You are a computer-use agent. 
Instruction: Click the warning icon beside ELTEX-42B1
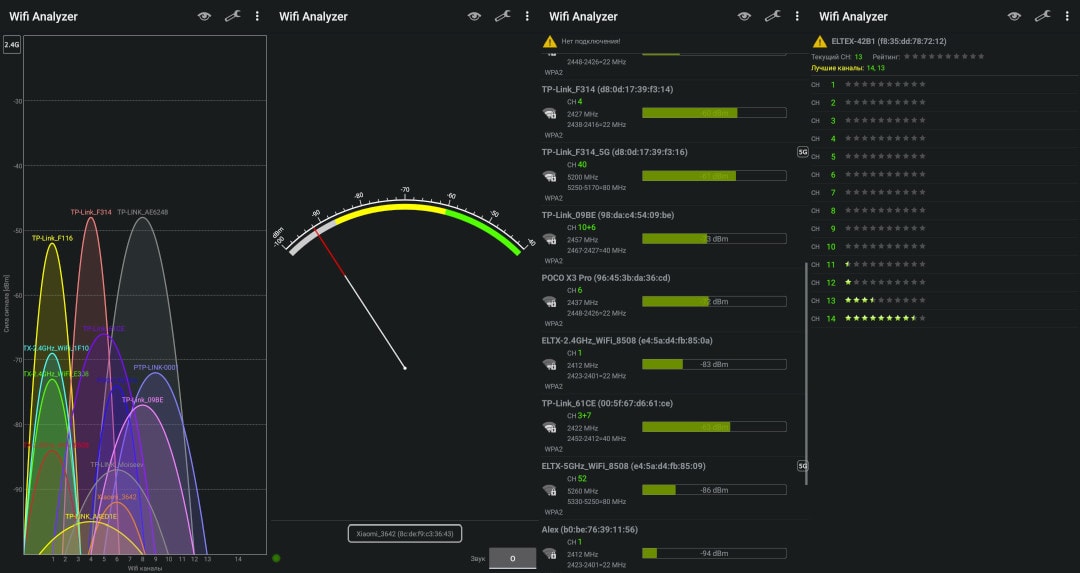[820, 41]
